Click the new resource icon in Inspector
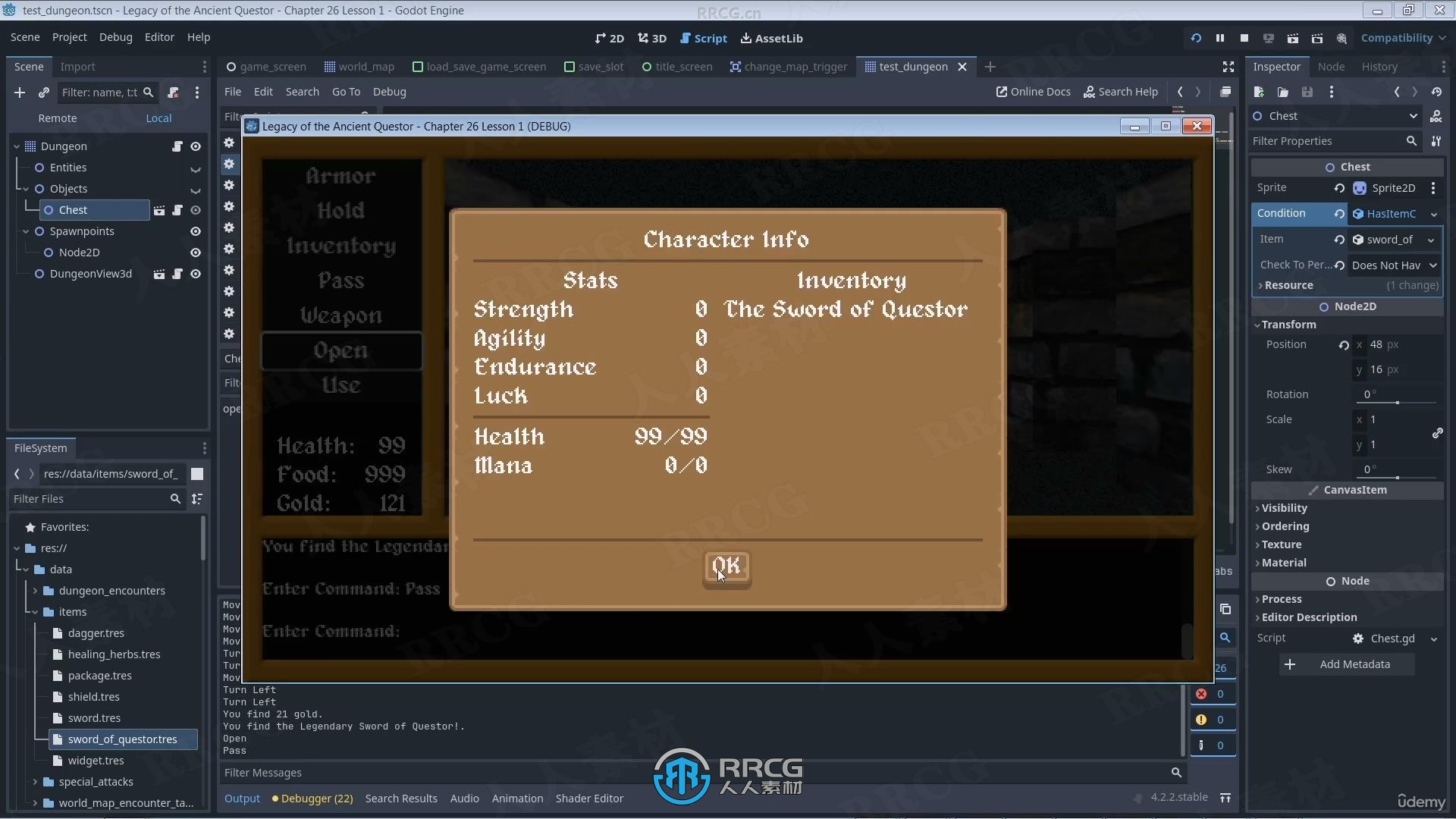 point(1259,92)
